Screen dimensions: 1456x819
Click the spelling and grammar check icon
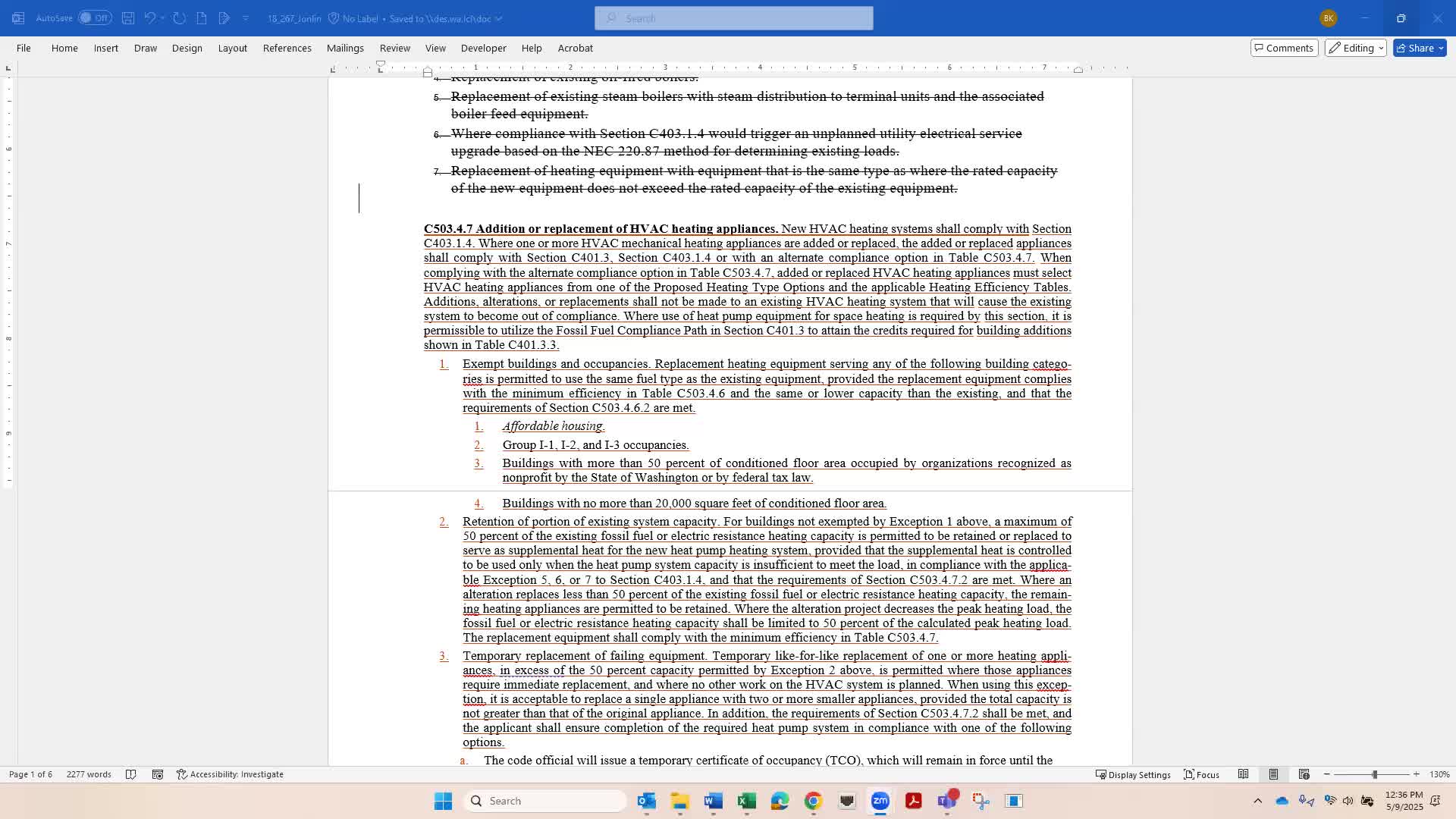[130, 774]
